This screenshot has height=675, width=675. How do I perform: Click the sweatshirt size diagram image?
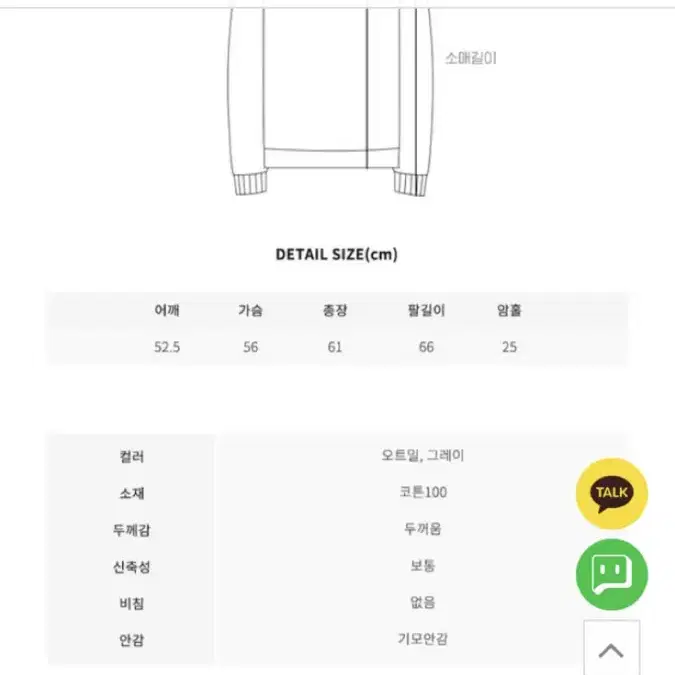(x=331, y=102)
